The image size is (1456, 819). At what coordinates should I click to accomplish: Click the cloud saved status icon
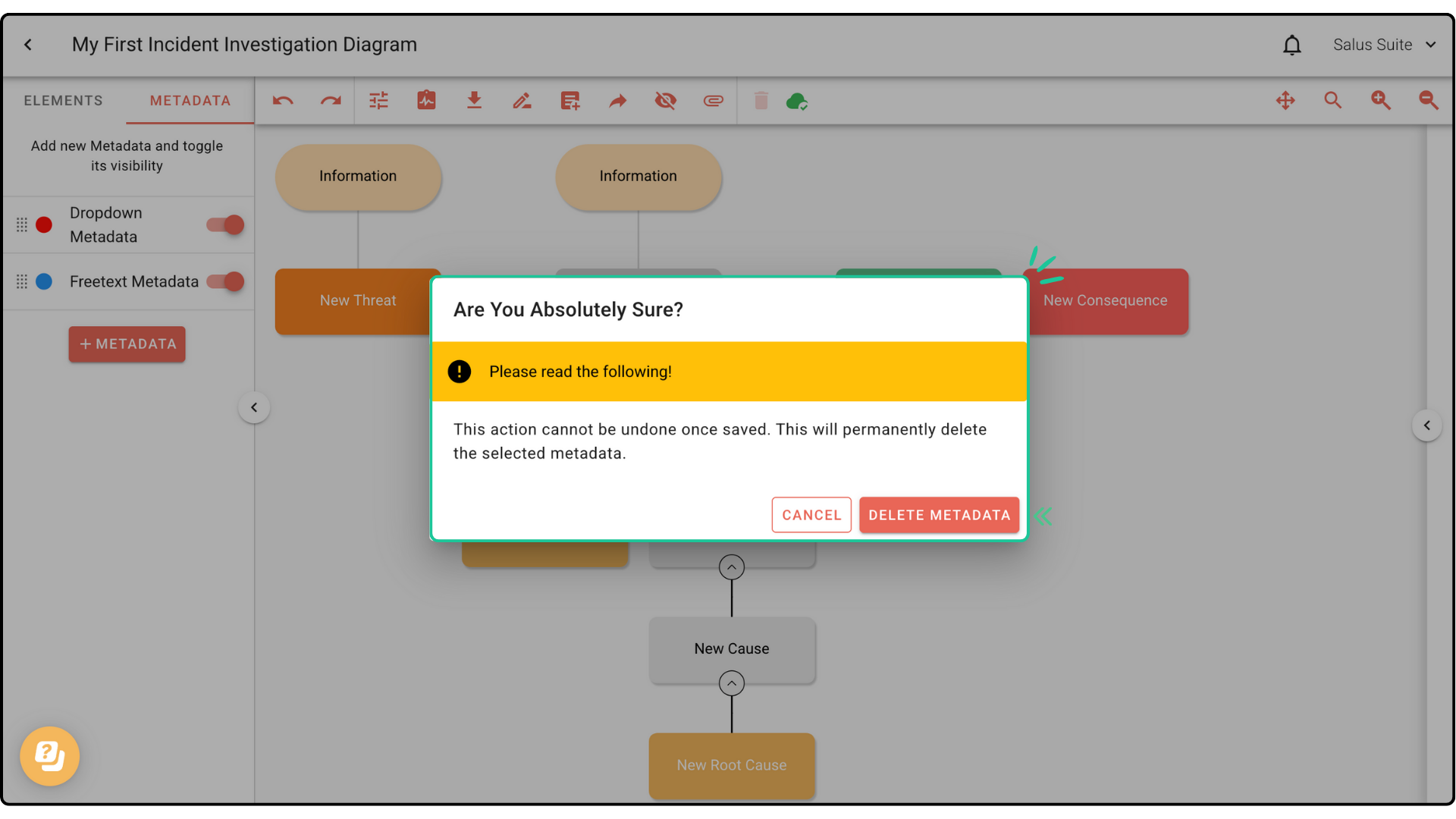[796, 101]
